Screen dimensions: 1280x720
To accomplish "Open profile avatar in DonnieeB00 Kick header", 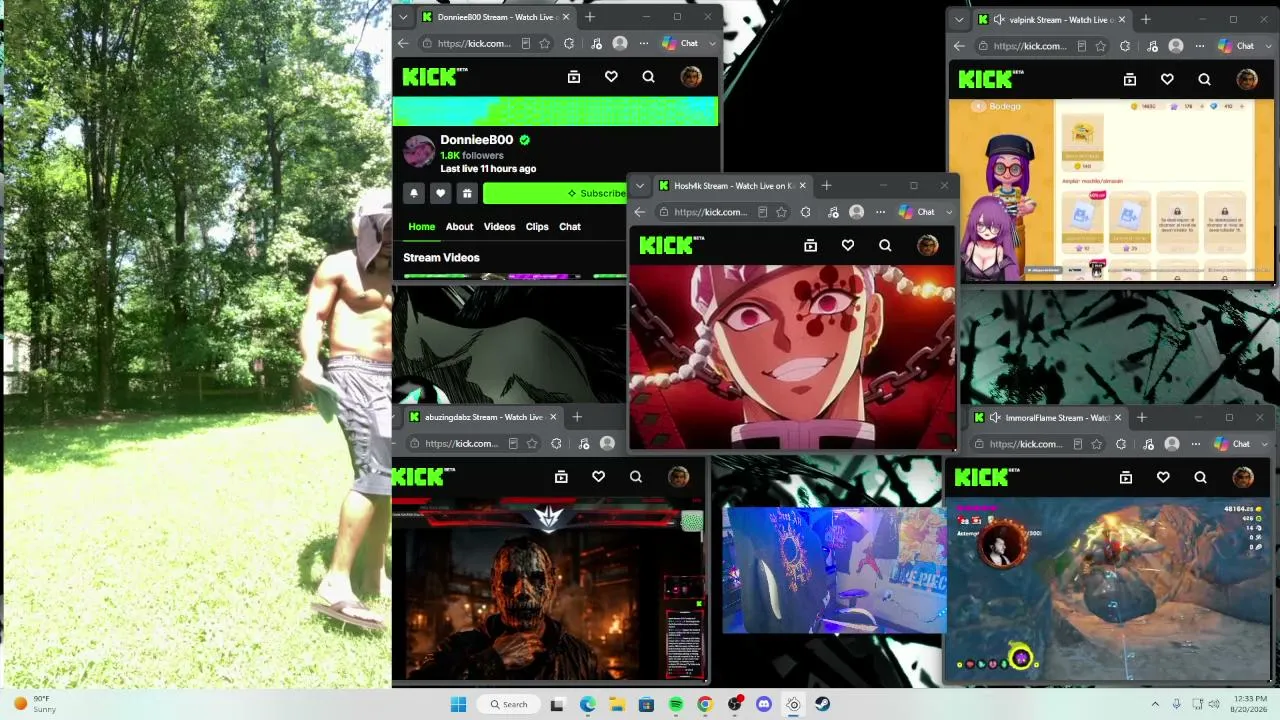I will click(691, 77).
